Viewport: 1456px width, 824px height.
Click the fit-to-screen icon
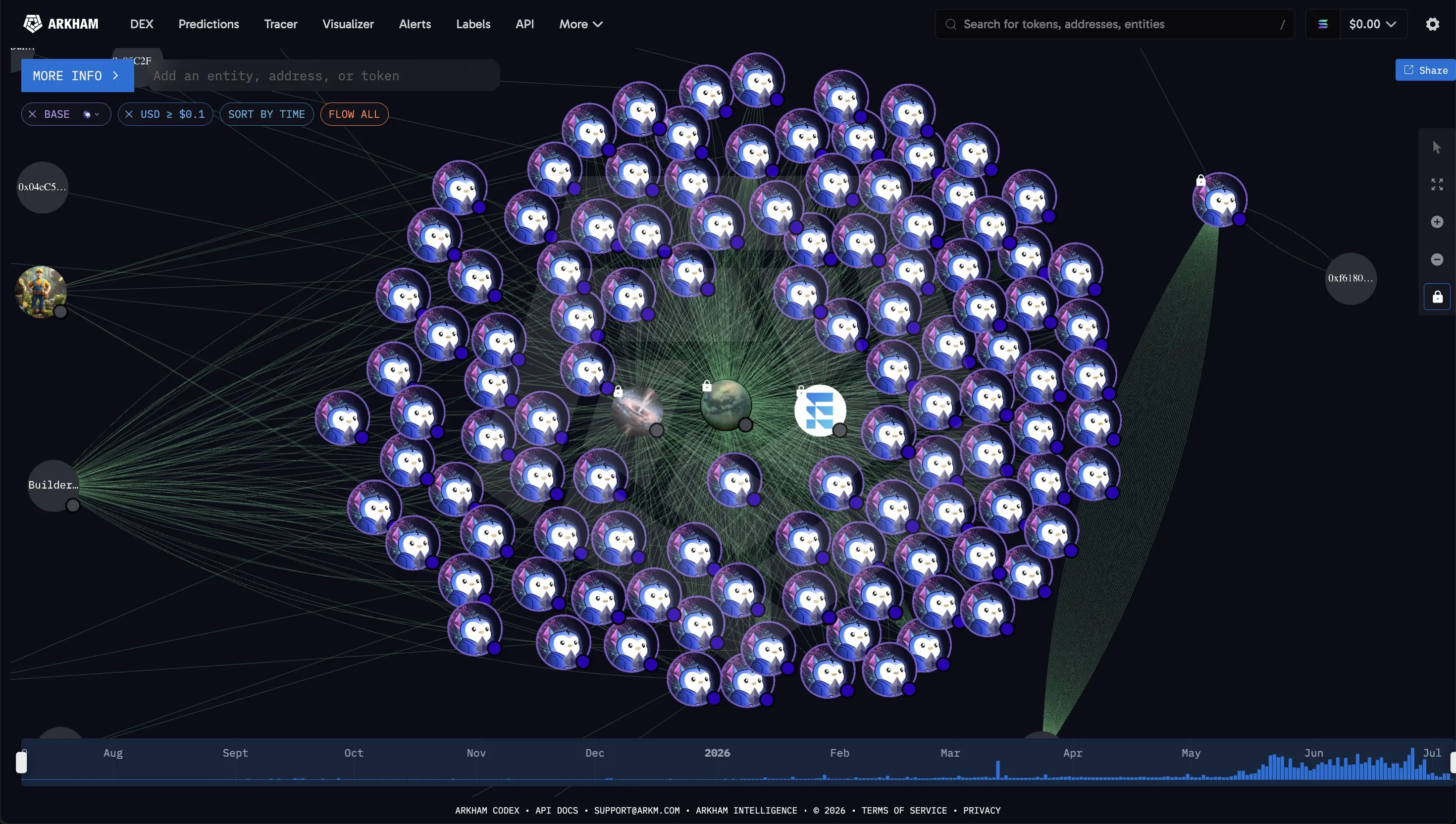[1437, 185]
